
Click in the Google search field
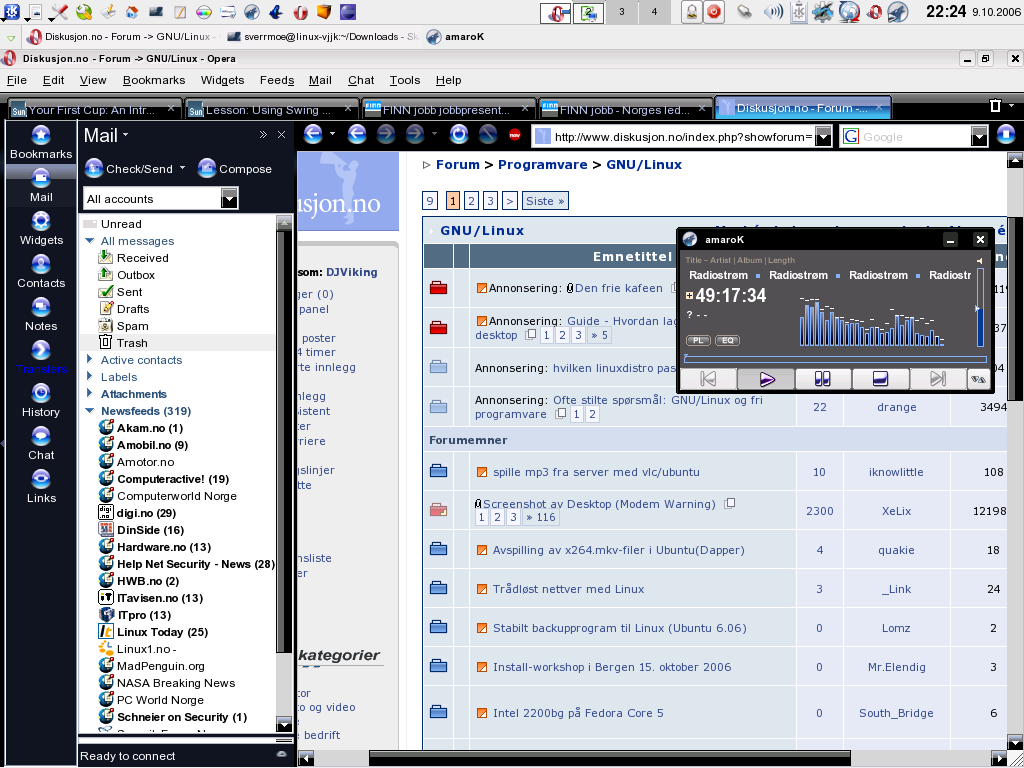click(x=914, y=136)
